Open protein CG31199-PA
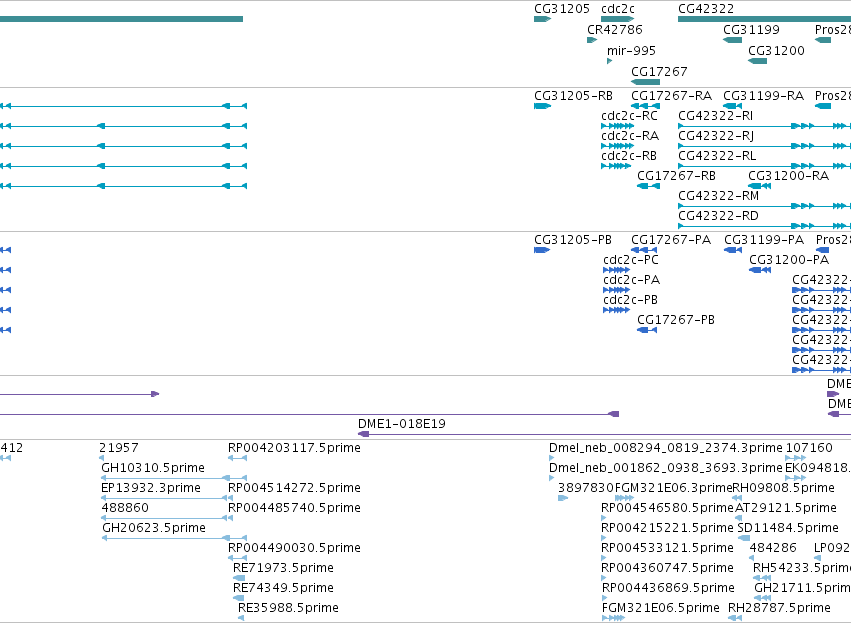 [764, 240]
